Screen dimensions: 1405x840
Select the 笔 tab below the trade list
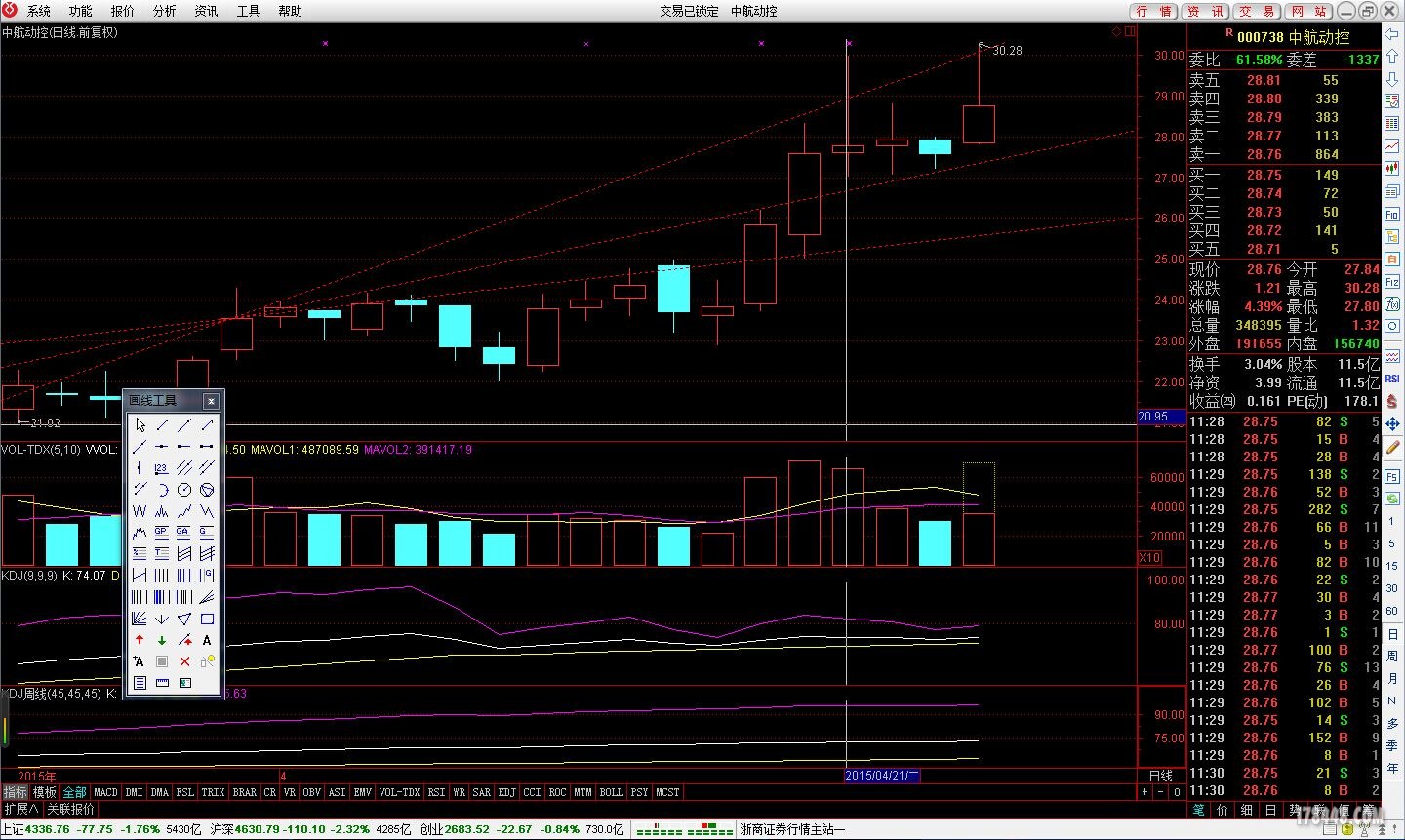[1198, 810]
